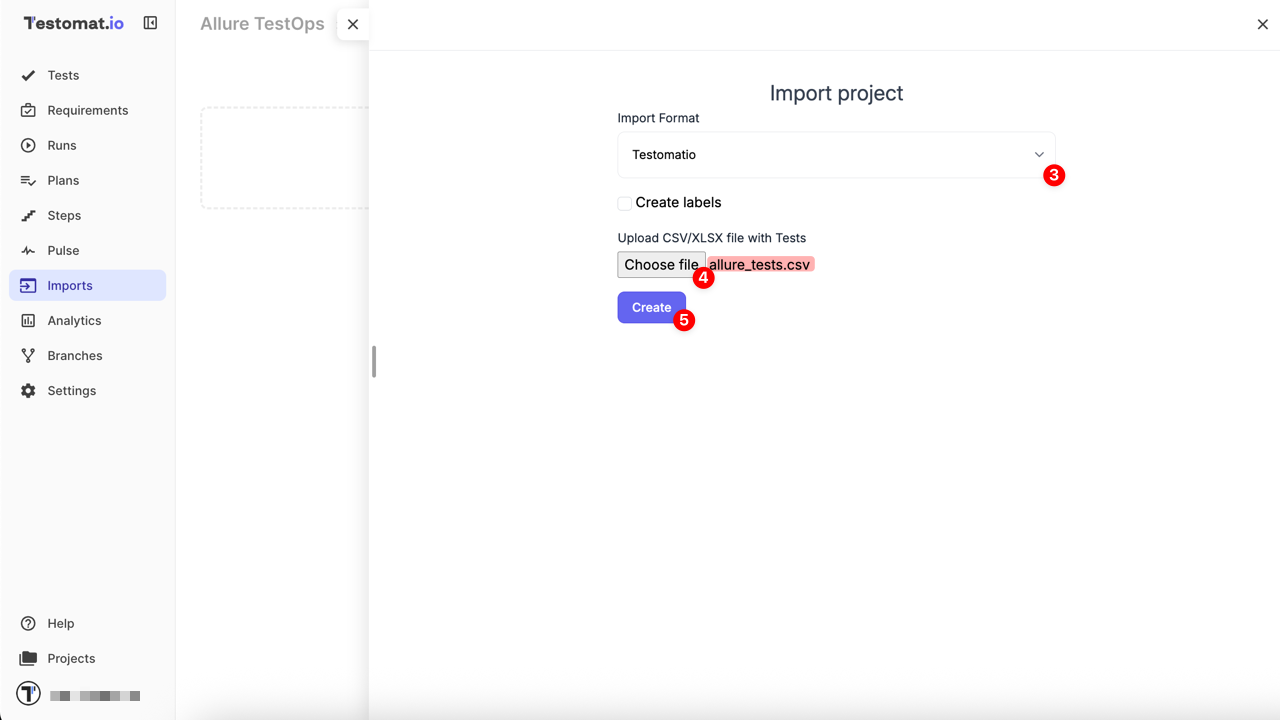Click the Choose file button
1280x720 pixels.
(660, 264)
